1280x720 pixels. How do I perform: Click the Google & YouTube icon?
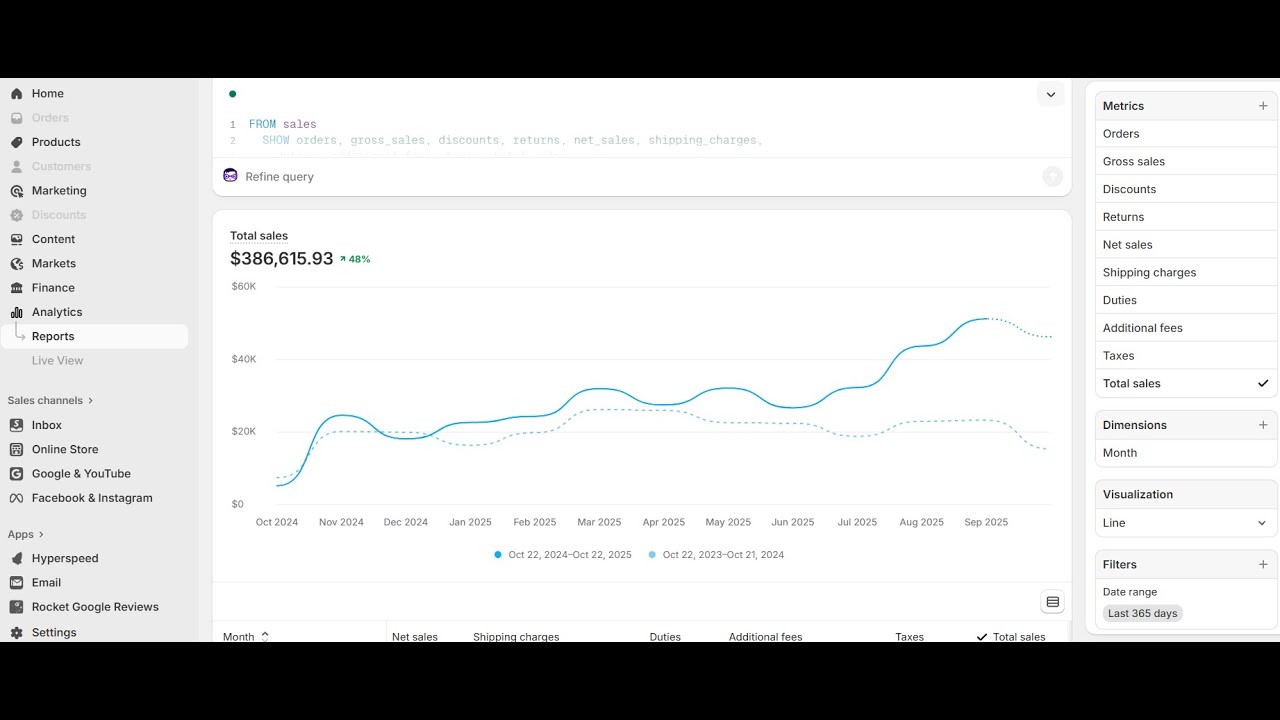click(x=16, y=474)
